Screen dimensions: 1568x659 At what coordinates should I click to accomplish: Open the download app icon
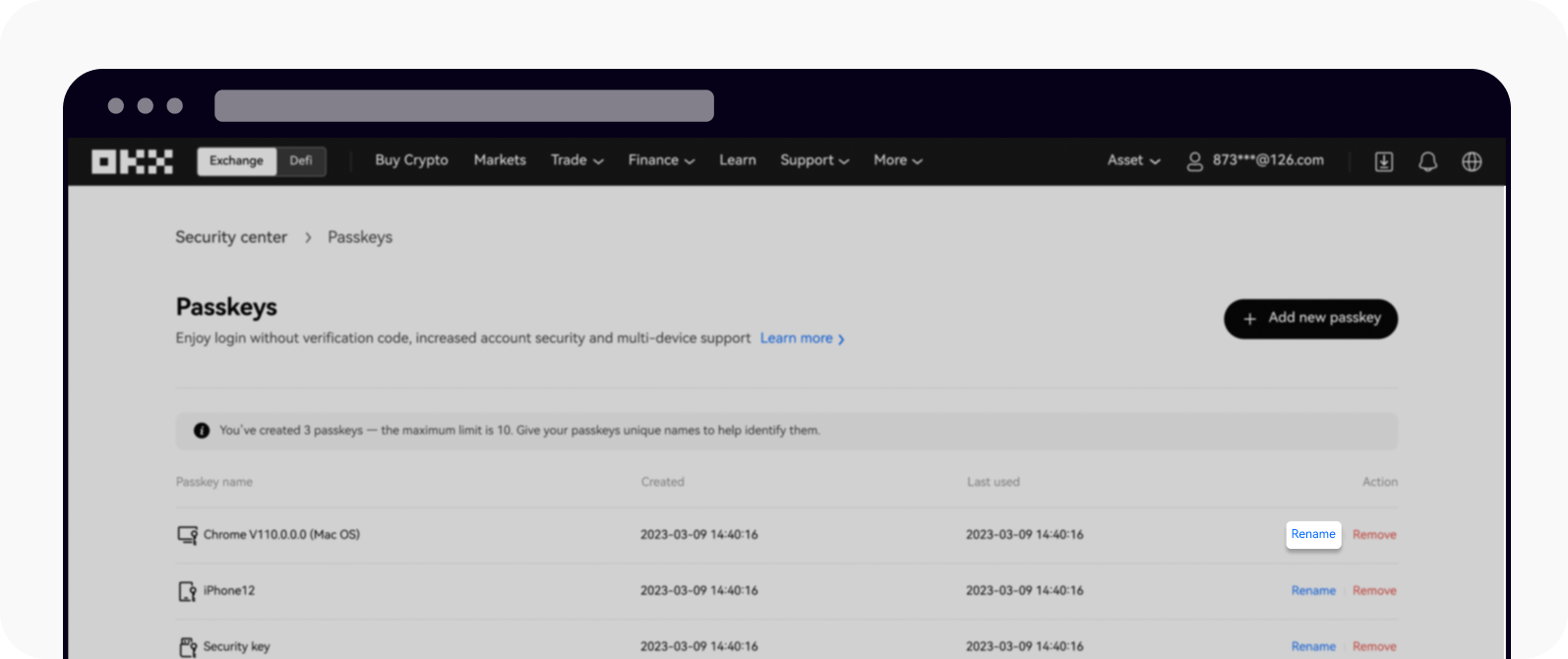(x=1383, y=161)
